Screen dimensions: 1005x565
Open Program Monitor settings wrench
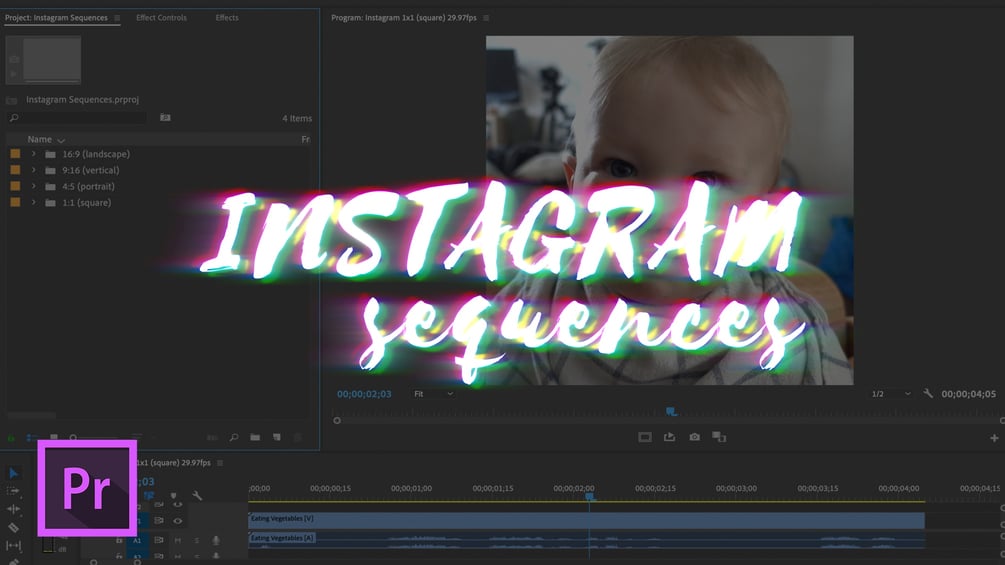point(928,393)
